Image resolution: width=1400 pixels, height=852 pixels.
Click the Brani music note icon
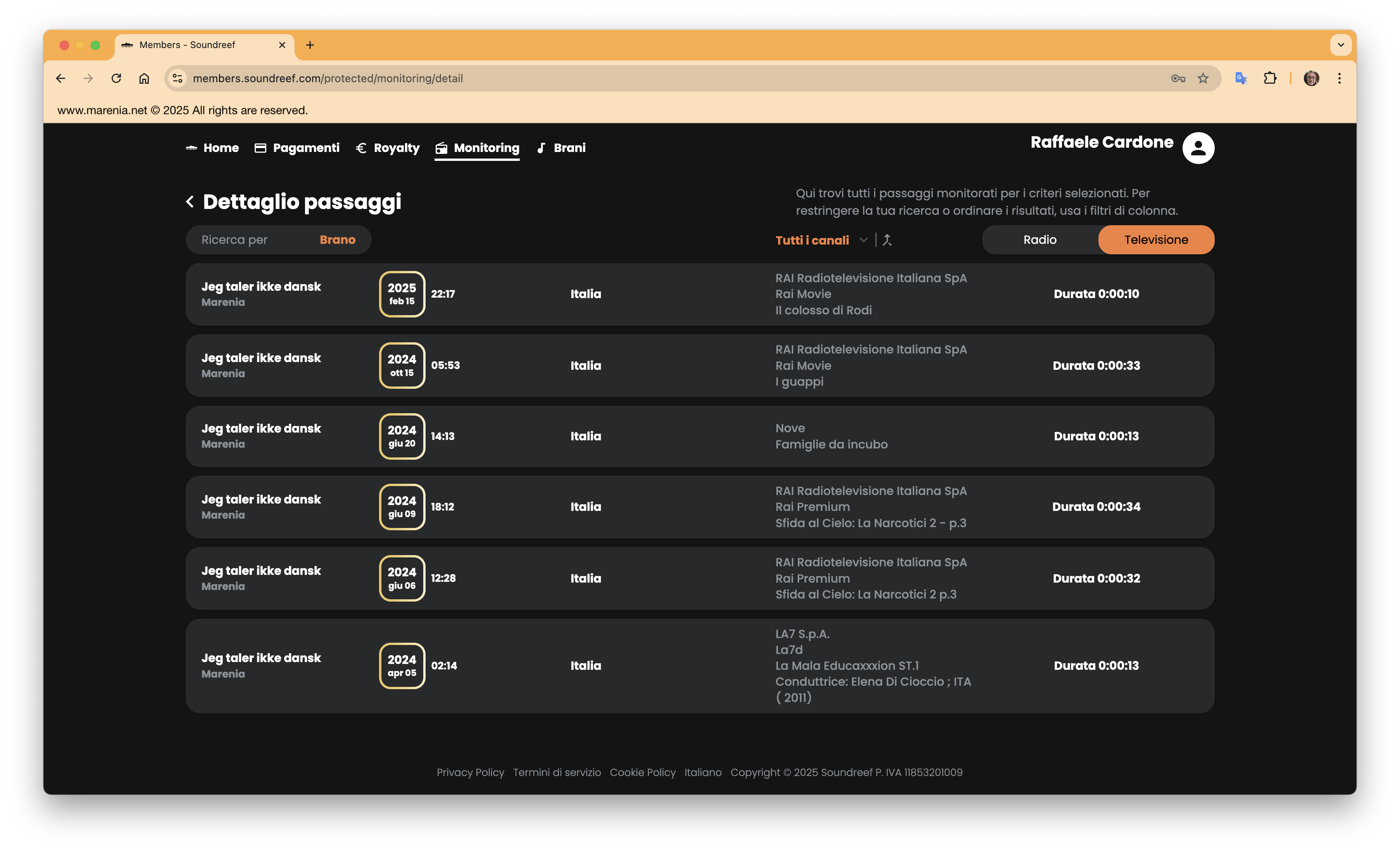tap(541, 148)
